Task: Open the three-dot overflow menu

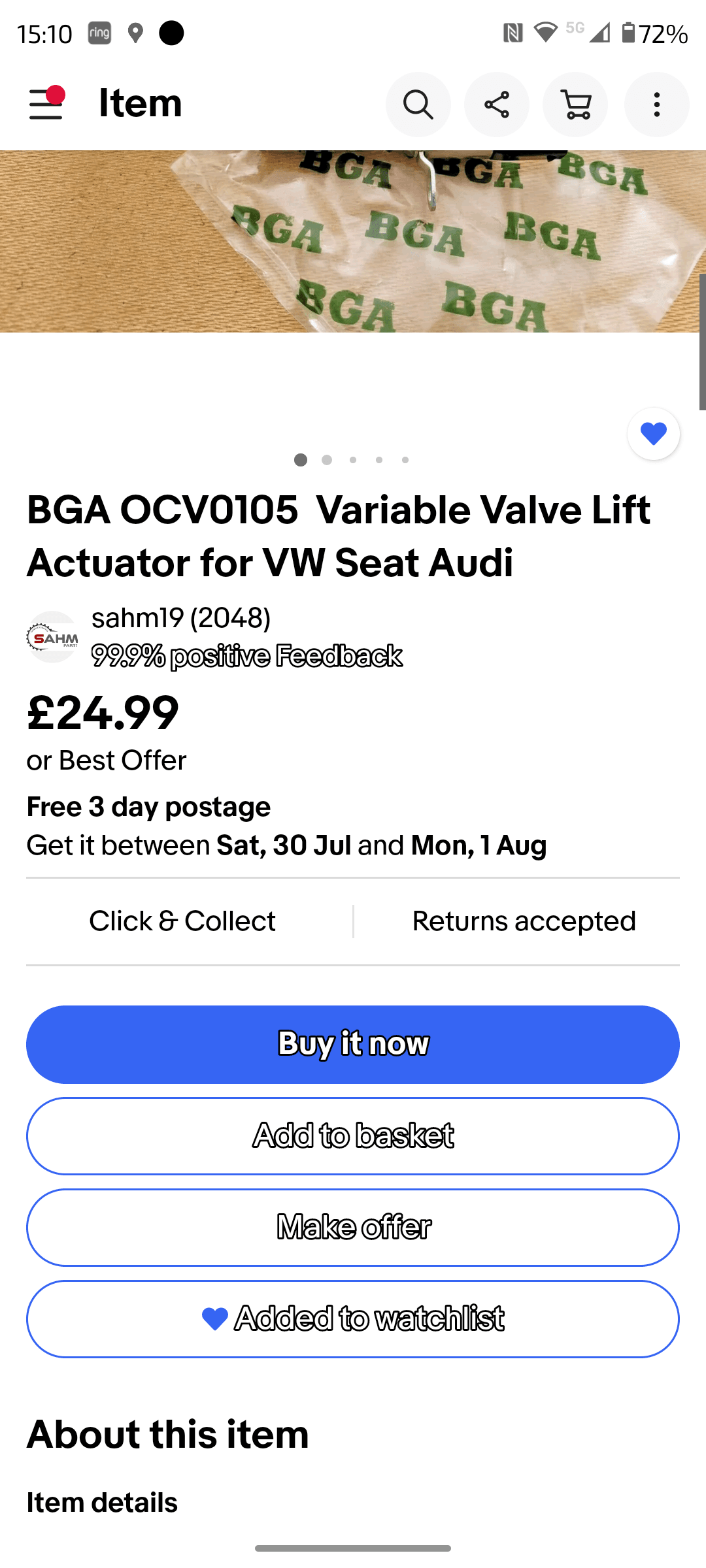Action: click(x=656, y=105)
